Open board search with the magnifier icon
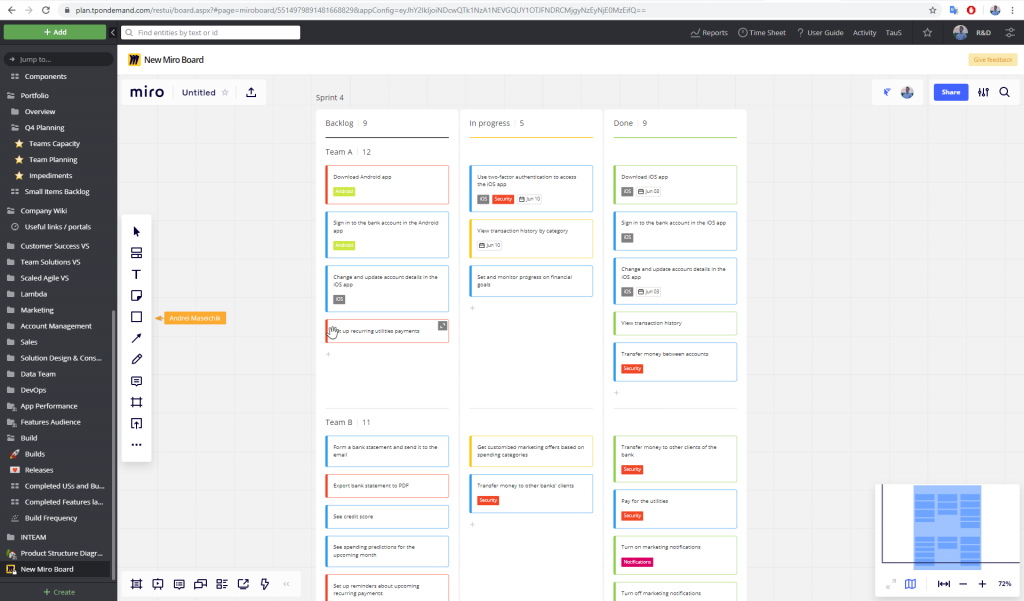 (x=1004, y=92)
